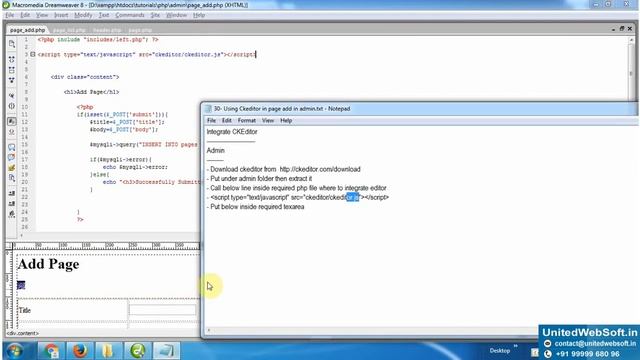Click the Indent Code icon
Screen dimensions: 640x360
12,193
